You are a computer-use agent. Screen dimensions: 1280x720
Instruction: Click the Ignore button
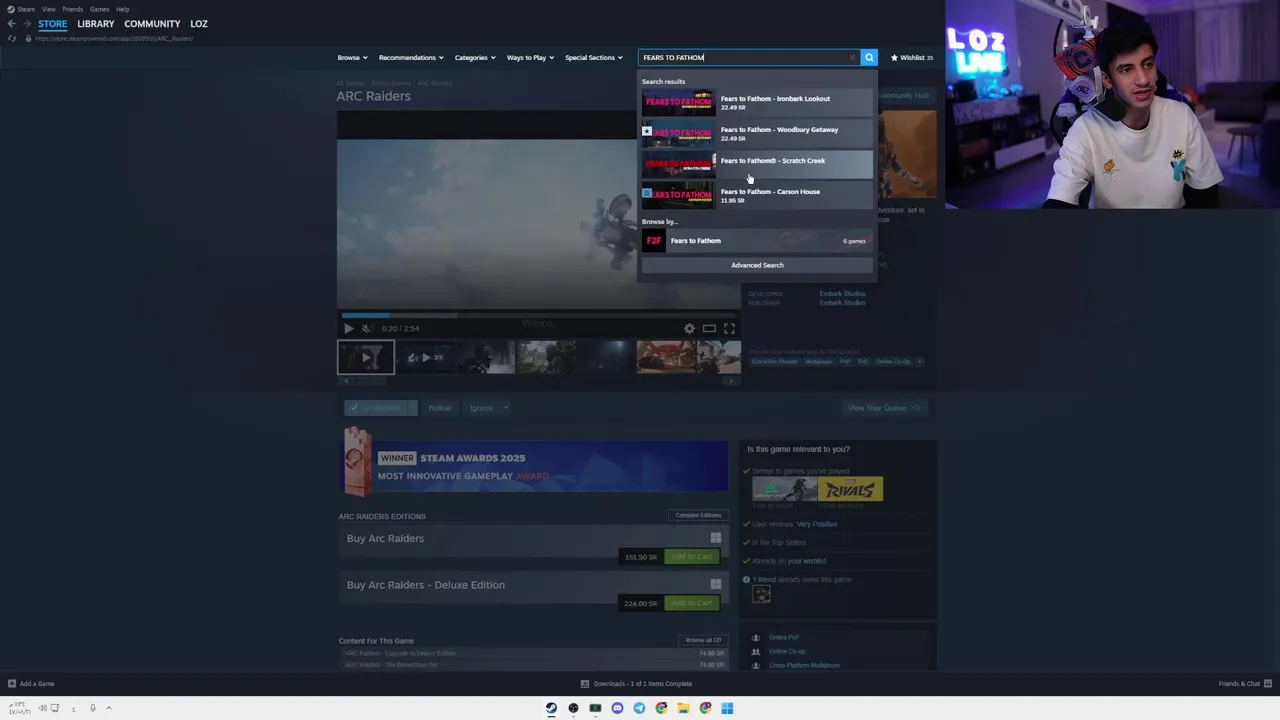click(481, 408)
